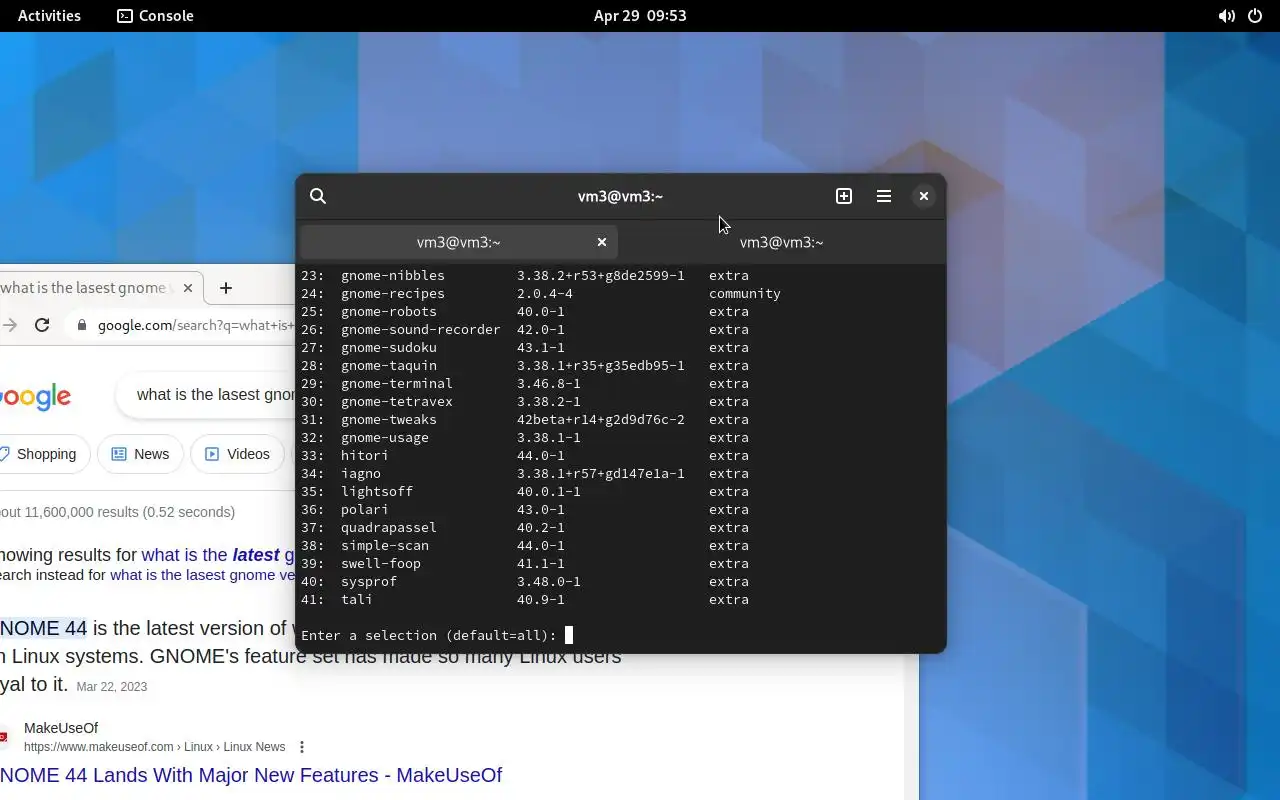This screenshot has height=800, width=1280.
Task: Click version '3.46.8-1' in terminal
Action: pyautogui.click(x=549, y=383)
